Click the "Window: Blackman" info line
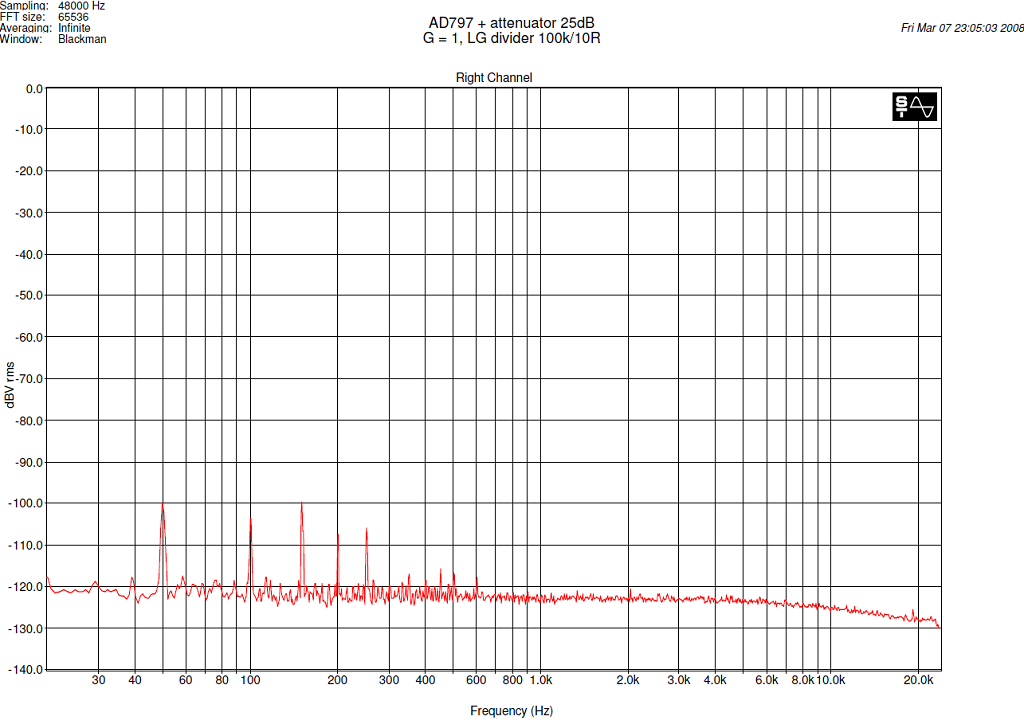The width and height of the screenshot is (1024, 724). pos(53,39)
